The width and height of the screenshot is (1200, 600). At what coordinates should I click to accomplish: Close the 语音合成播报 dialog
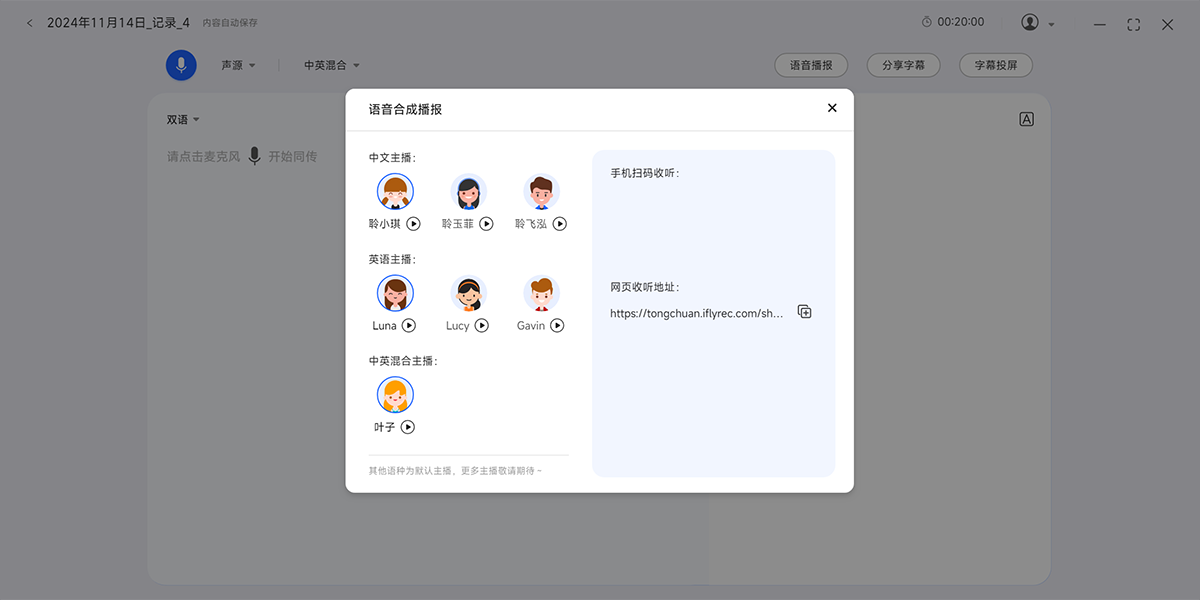coord(832,108)
